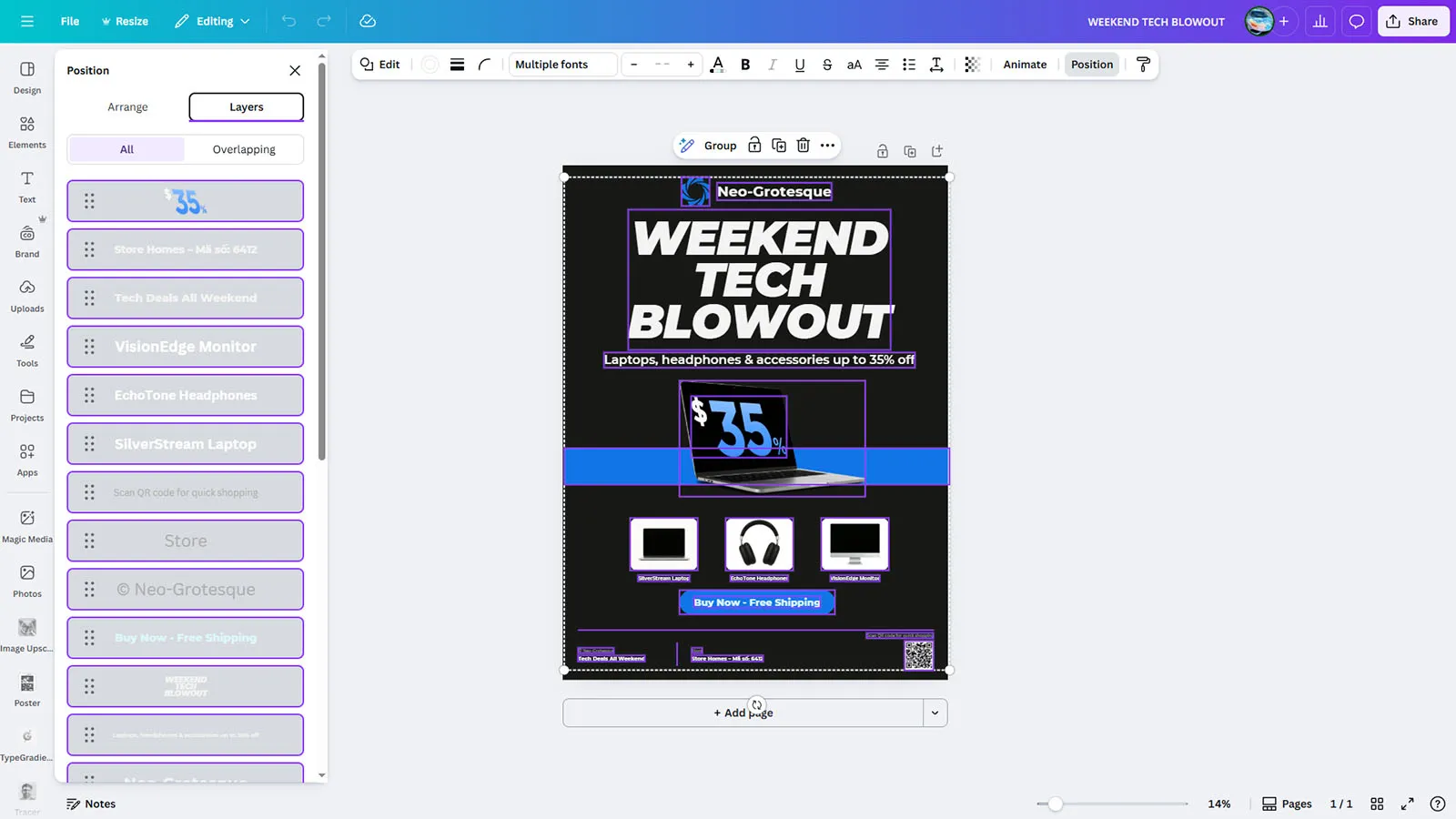Open the comments speech bubble
The height and width of the screenshot is (819, 1456).
coord(1356,21)
